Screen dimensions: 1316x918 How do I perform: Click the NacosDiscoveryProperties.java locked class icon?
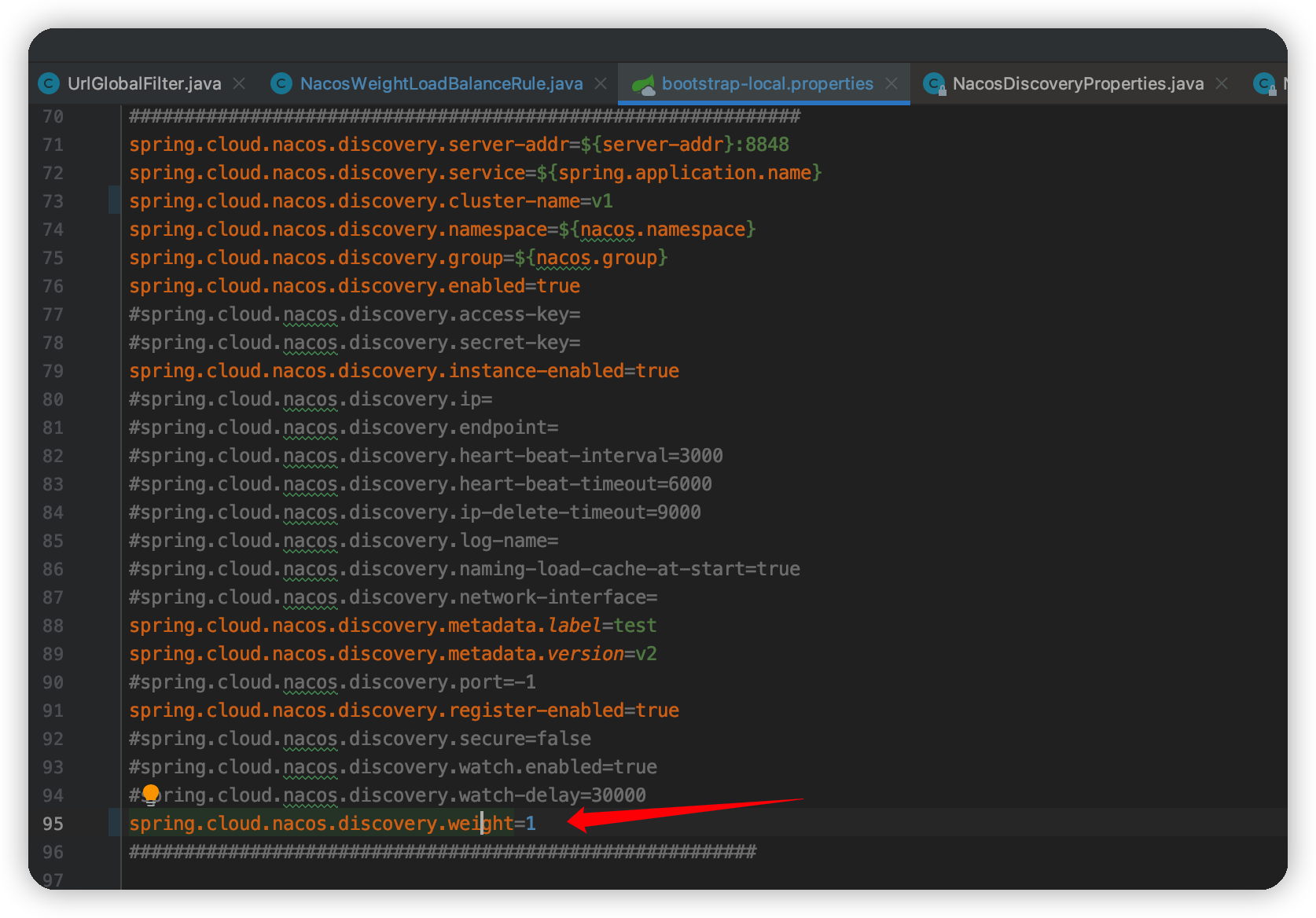(x=935, y=84)
